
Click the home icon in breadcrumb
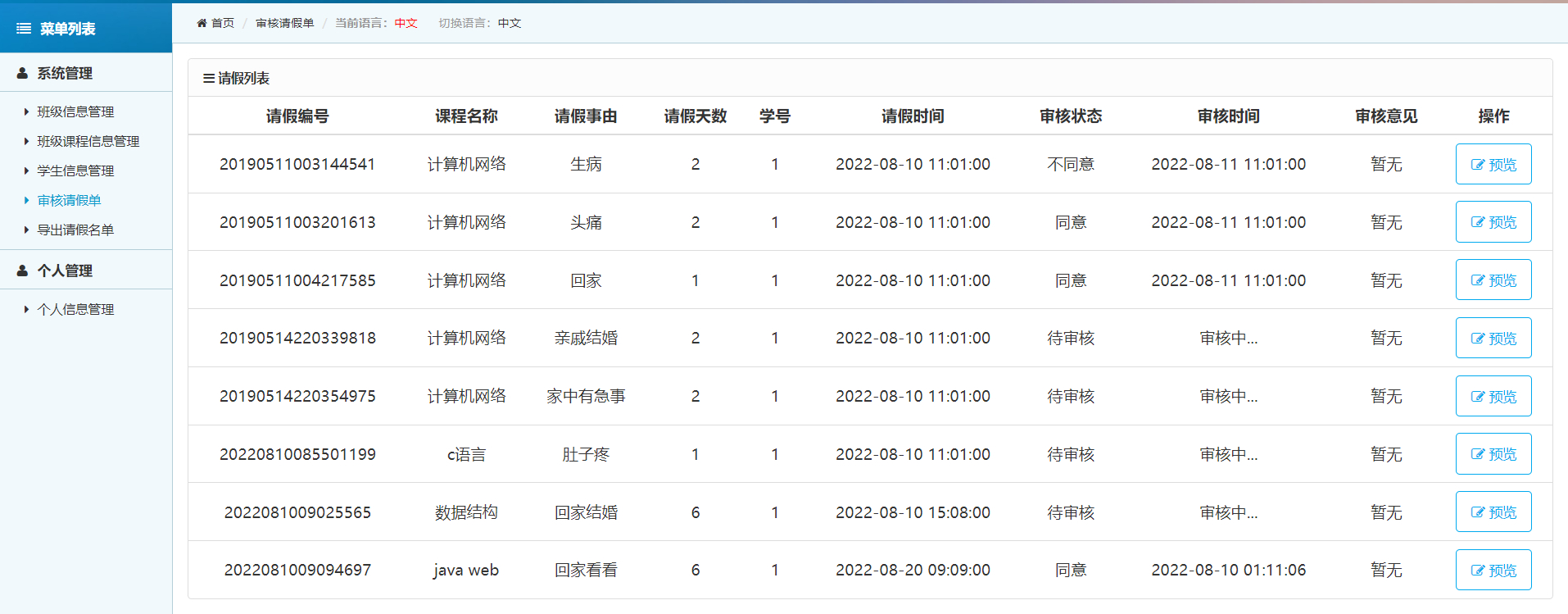[202, 23]
